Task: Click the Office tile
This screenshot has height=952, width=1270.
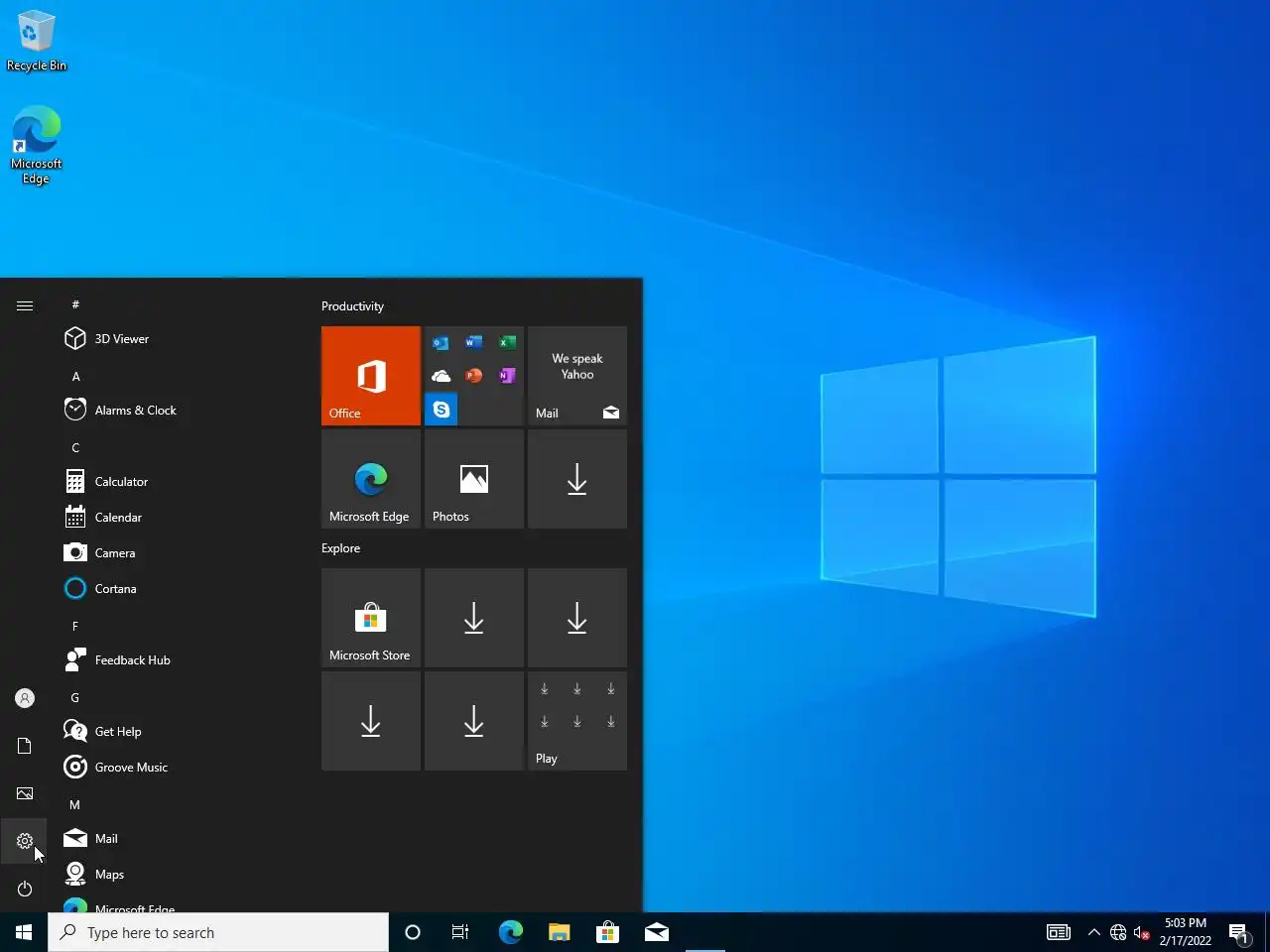Action: (371, 376)
